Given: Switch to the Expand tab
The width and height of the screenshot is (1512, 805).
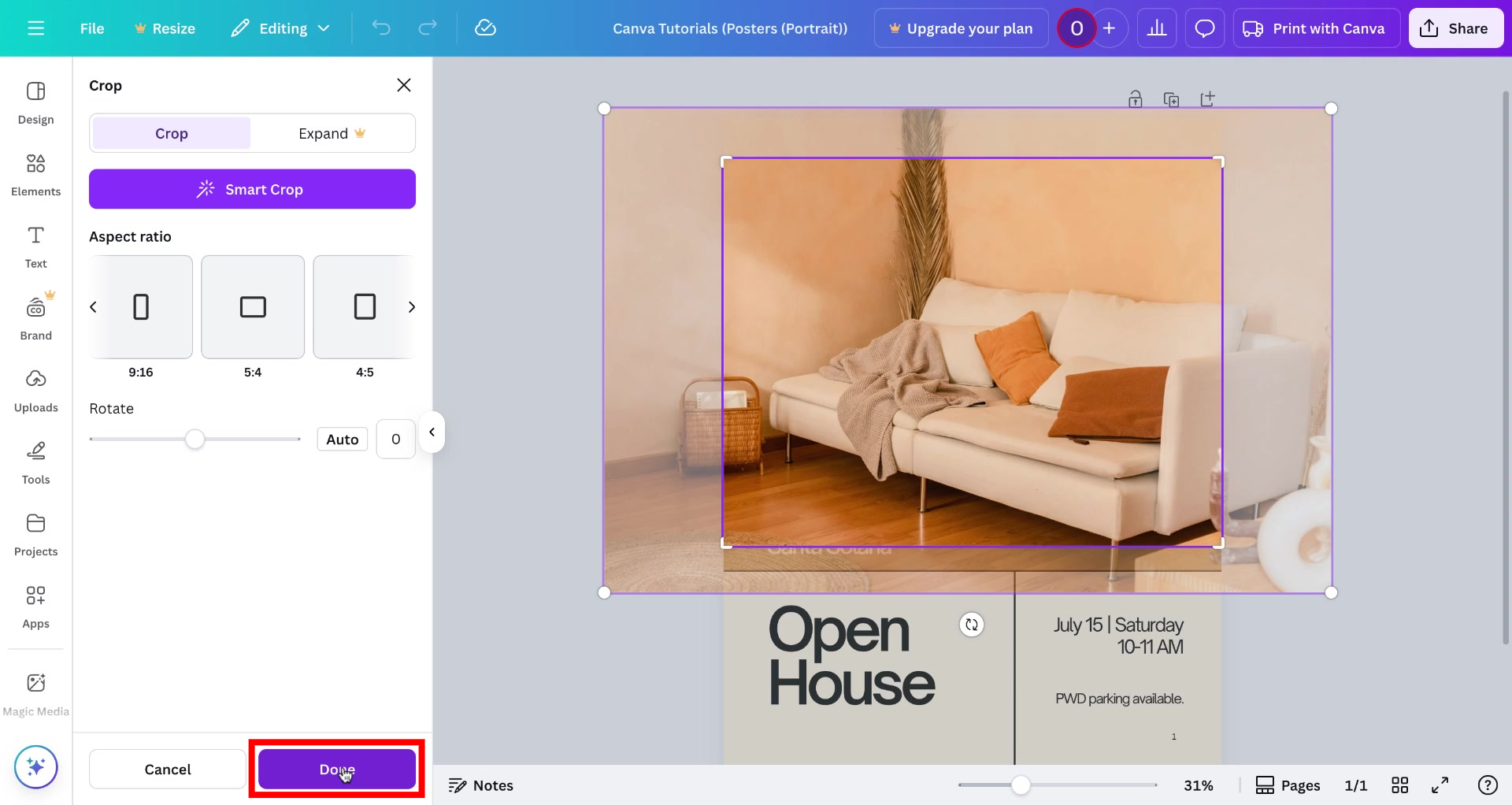Looking at the screenshot, I should [331, 132].
